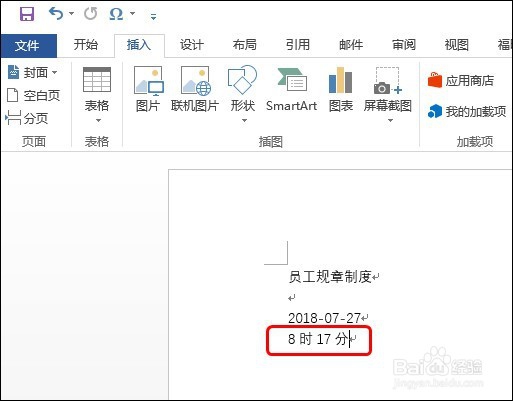Click the date text 2018-07-27
513x401 pixels.
point(325,318)
